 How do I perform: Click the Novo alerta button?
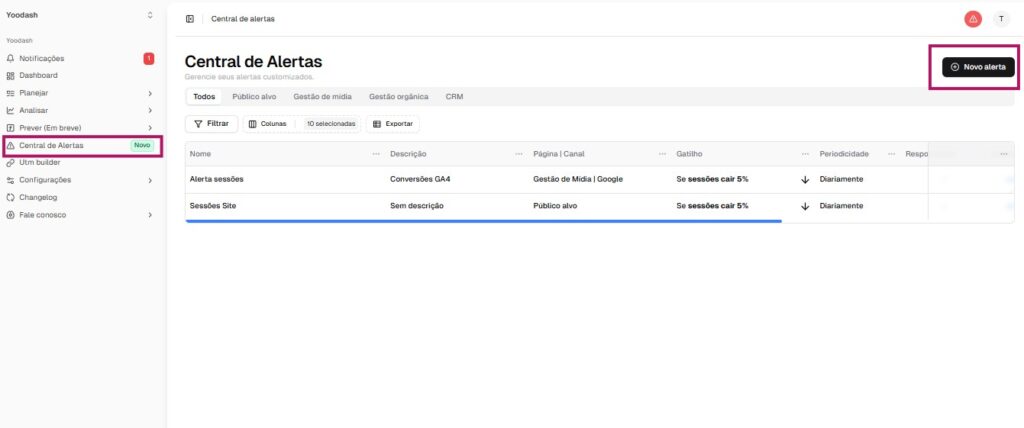978,67
